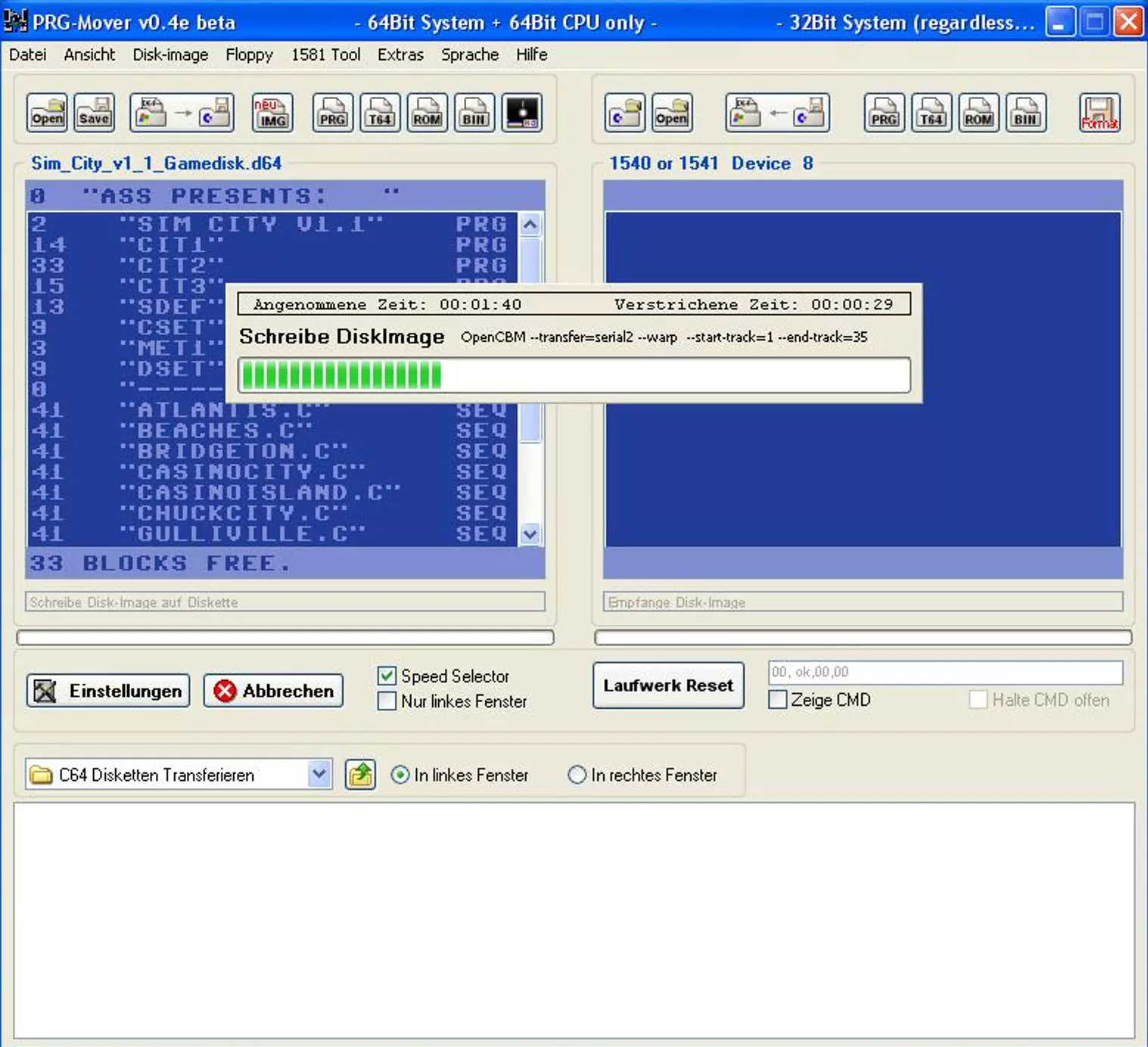Click the ASS PRESENTS disk header line
Image resolution: width=1148 pixels, height=1047 pixels.
[285, 196]
